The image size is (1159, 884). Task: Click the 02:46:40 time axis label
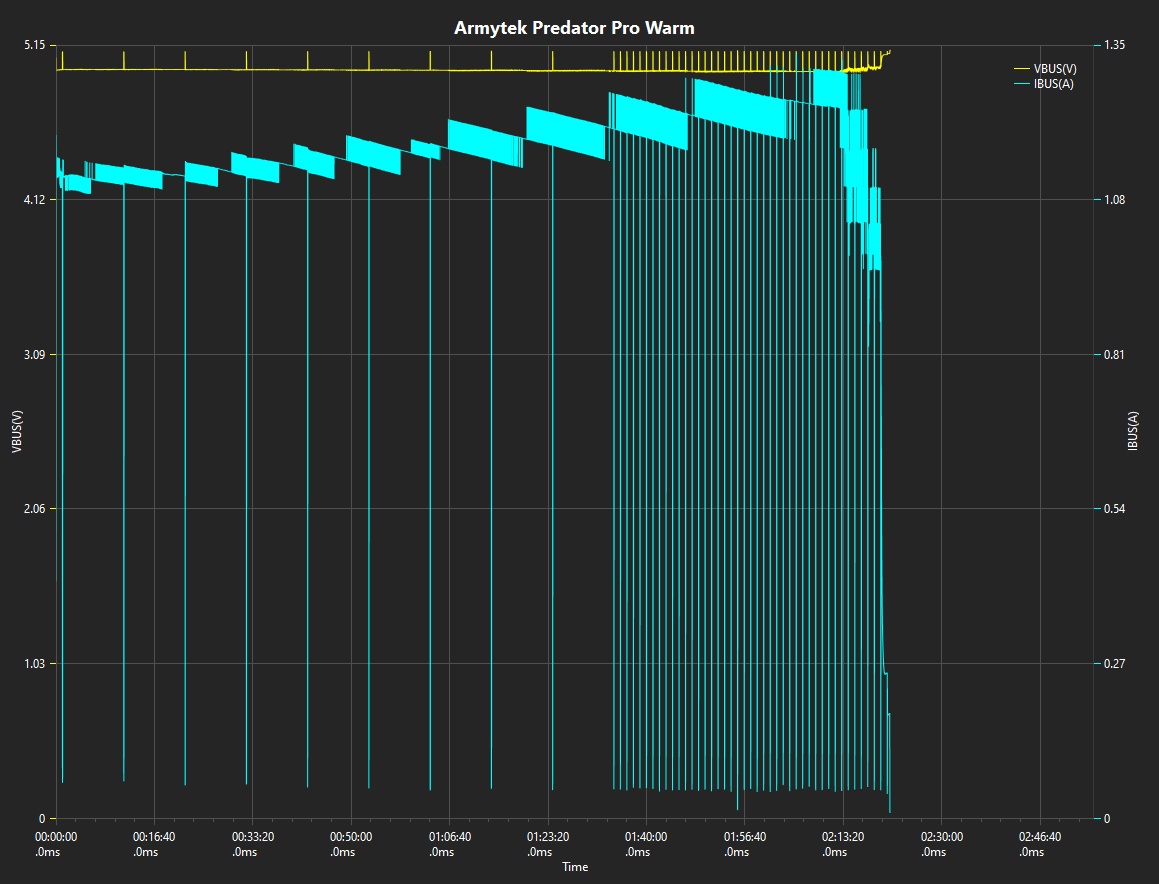[x=1040, y=844]
